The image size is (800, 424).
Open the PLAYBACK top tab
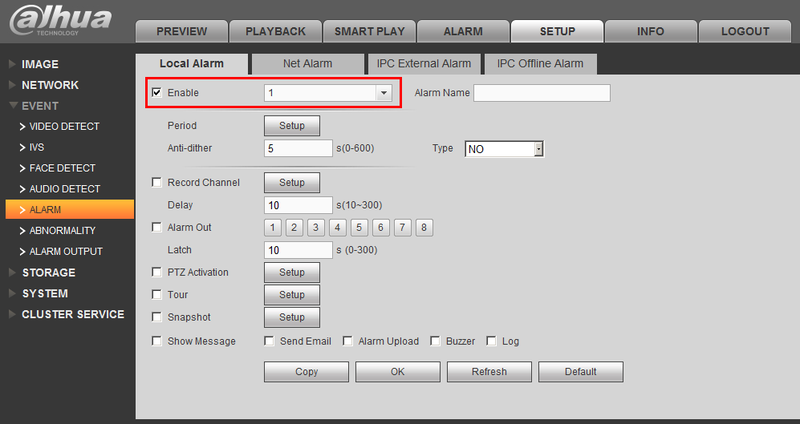[276, 31]
